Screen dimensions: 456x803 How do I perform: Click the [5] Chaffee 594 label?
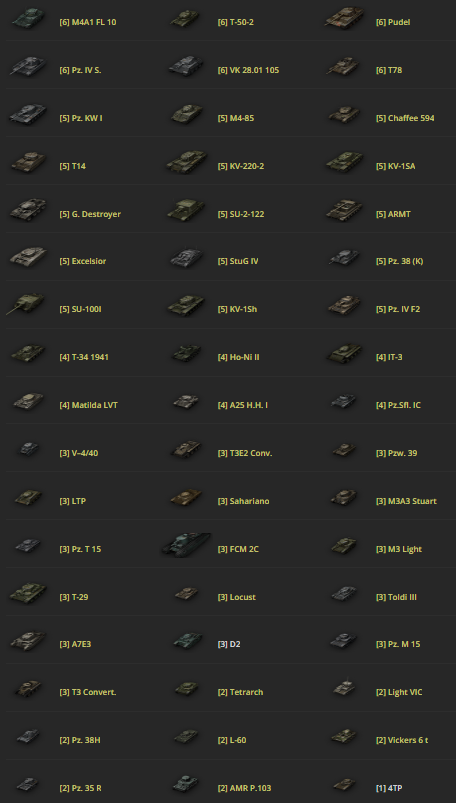405,118
